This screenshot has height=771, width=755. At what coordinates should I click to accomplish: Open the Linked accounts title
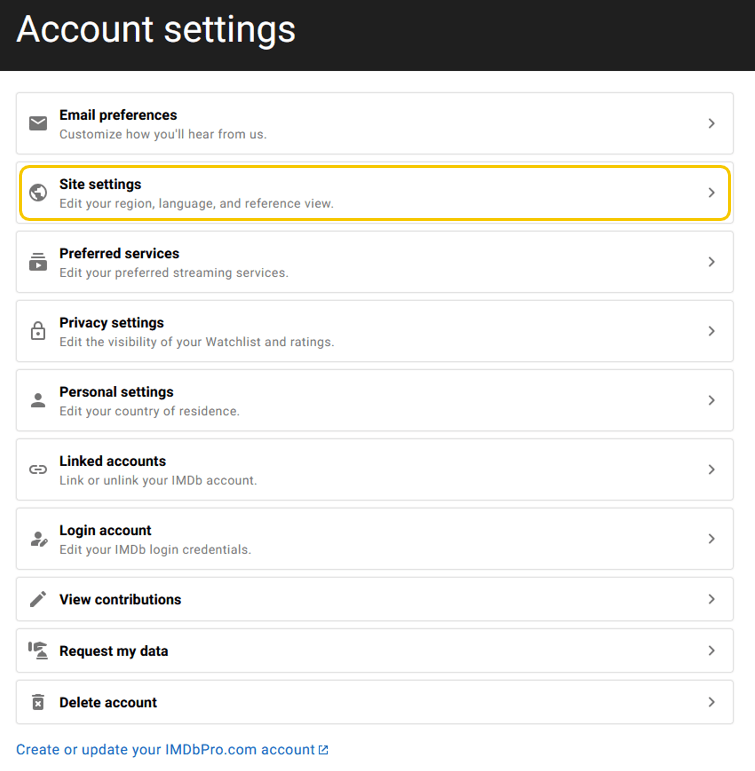113,461
